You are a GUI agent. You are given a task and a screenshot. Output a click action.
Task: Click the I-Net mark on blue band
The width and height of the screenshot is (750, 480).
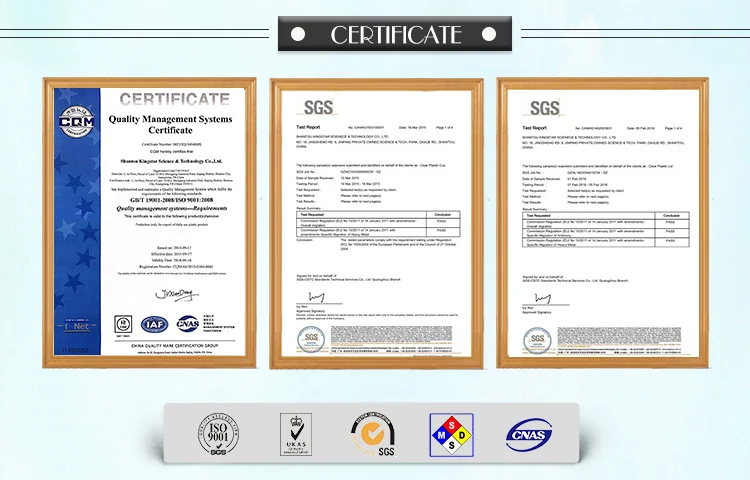pyautogui.click(x=77, y=327)
